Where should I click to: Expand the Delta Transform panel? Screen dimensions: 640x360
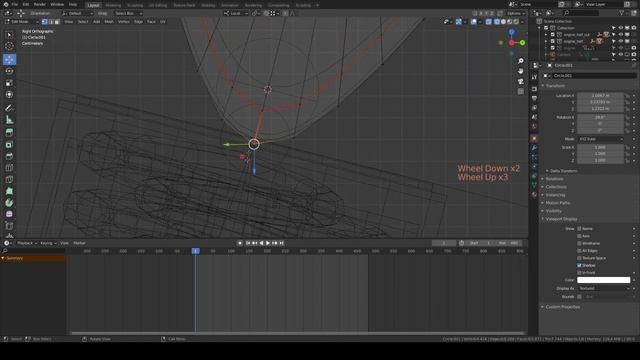click(x=563, y=171)
